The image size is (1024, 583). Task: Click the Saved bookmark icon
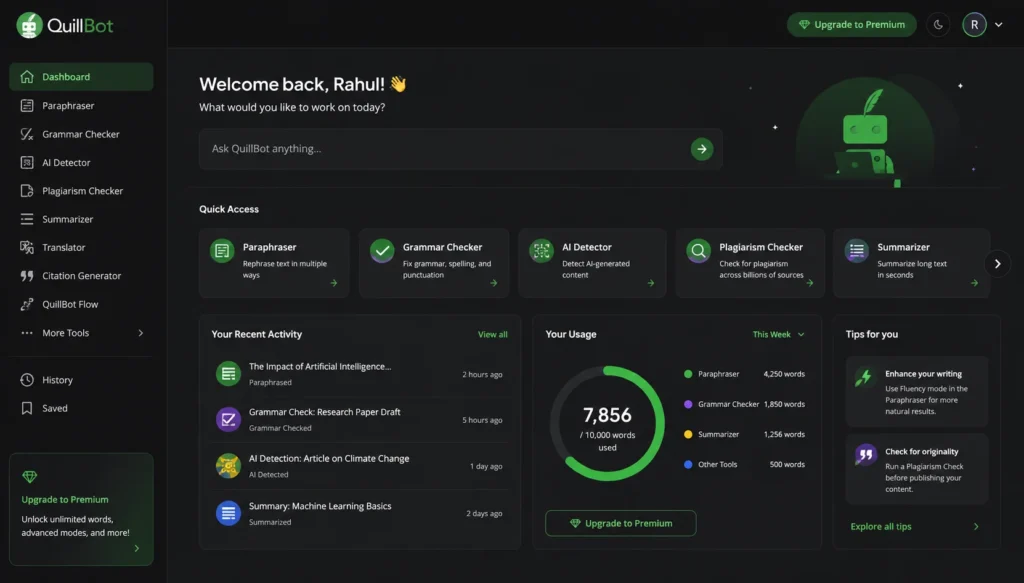coord(27,408)
